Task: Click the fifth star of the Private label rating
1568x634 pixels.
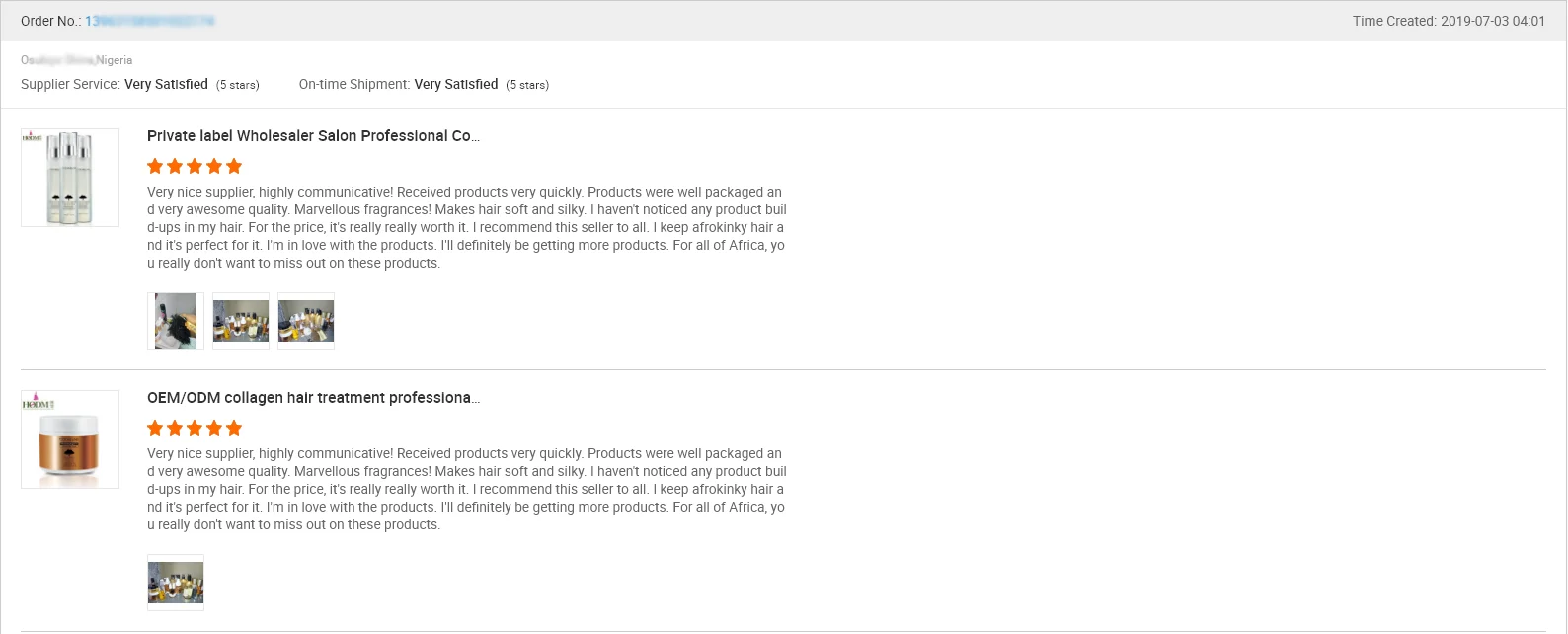Action: 234,167
